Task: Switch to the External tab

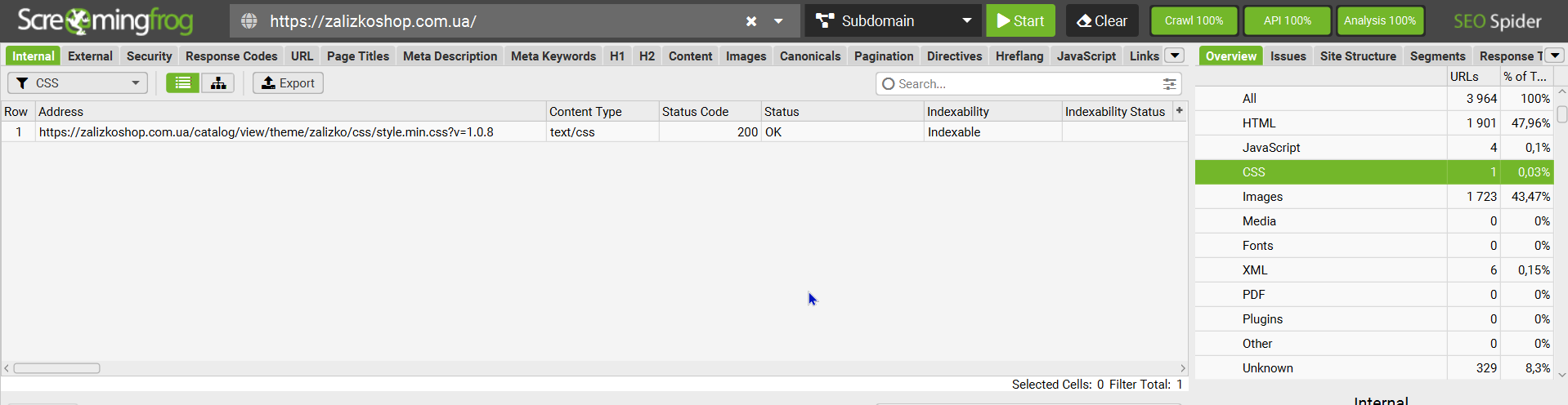Action: [90, 56]
